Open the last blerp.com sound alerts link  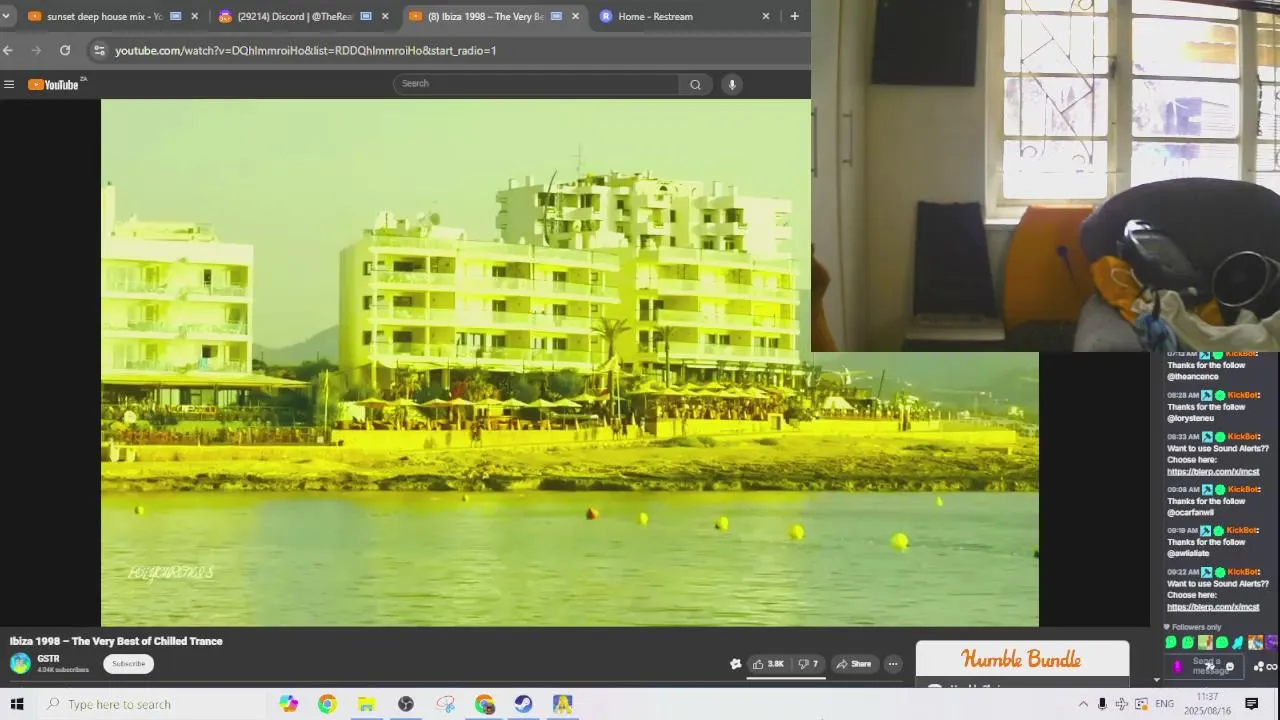point(1213,607)
